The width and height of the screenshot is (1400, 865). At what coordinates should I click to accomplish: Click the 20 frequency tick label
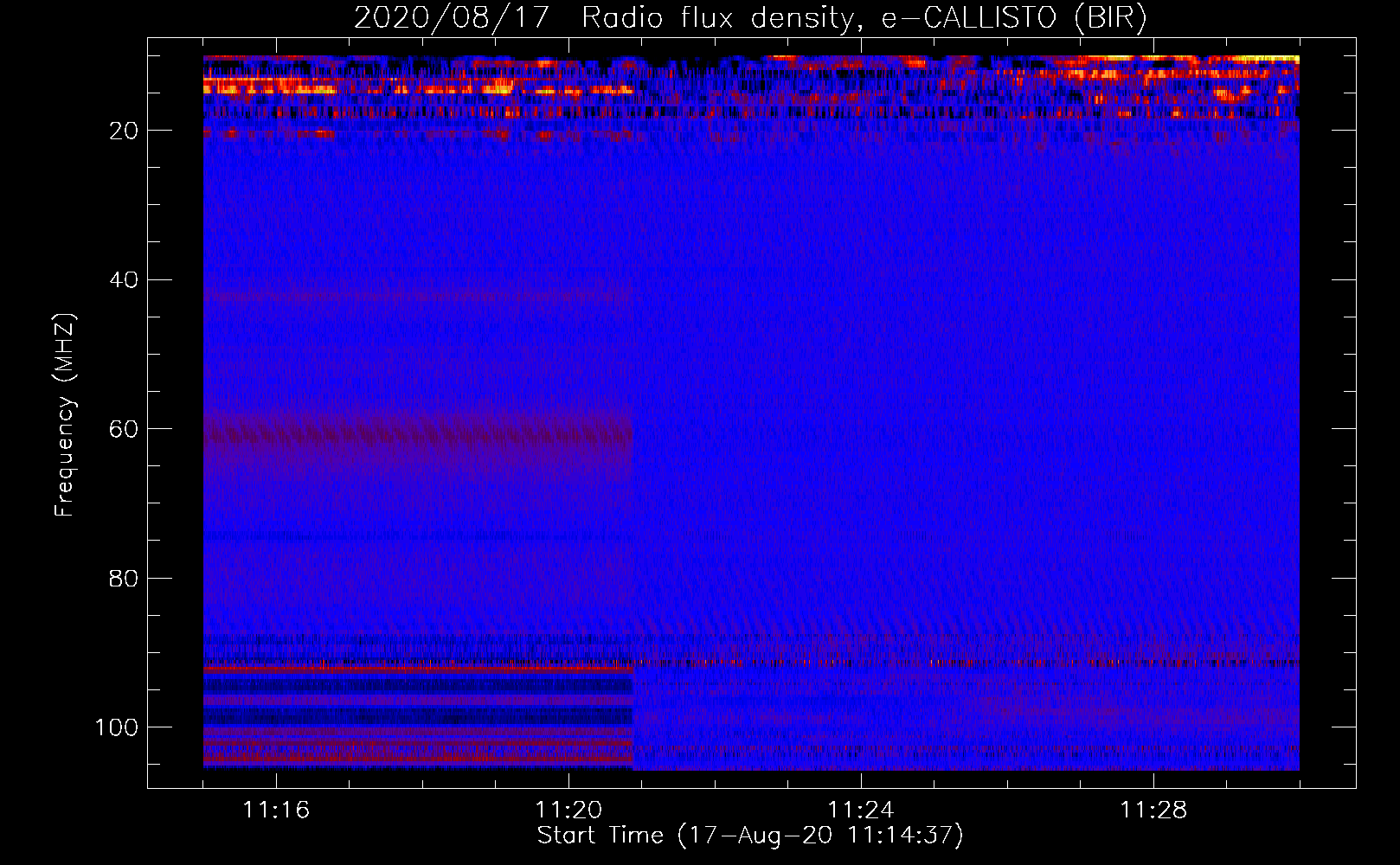coord(124,131)
